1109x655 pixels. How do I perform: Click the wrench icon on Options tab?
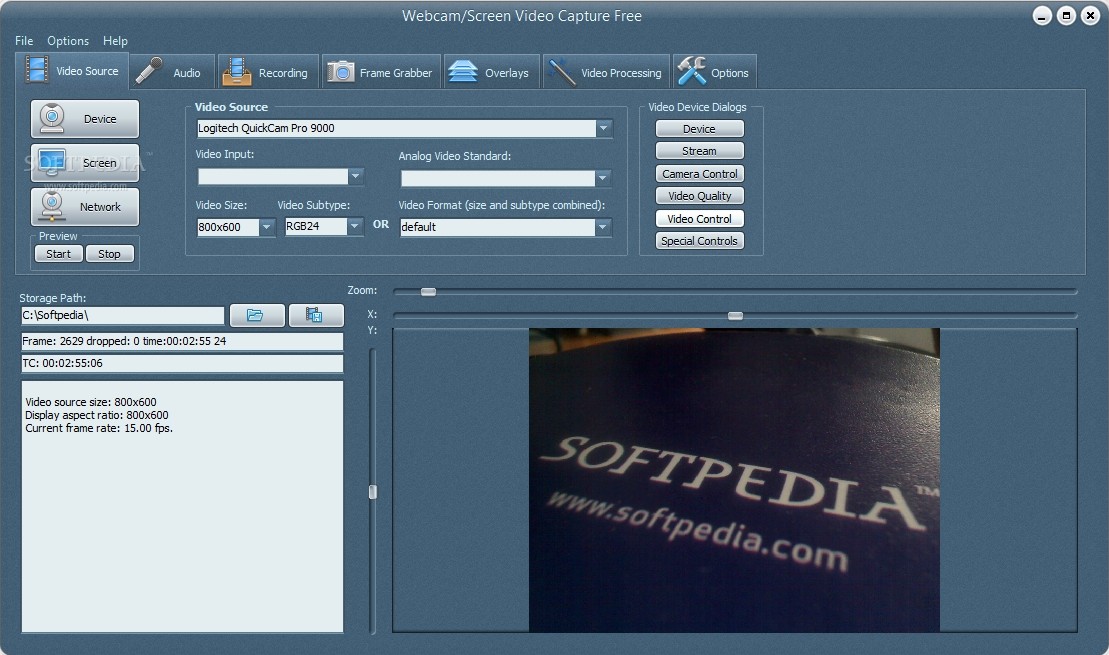[x=691, y=71]
